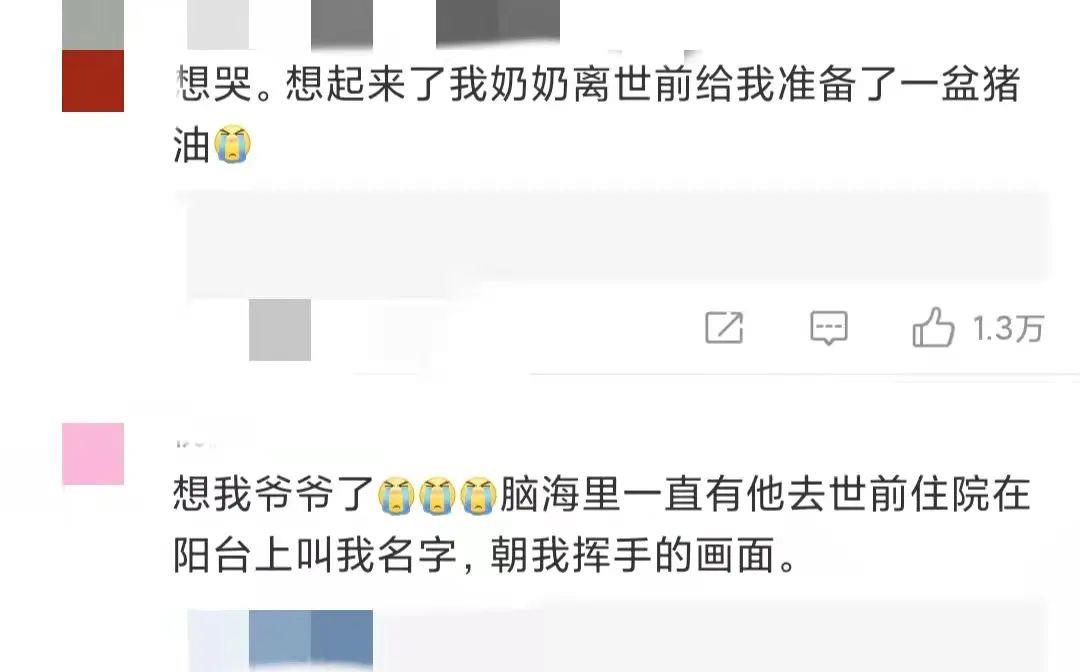
Task: Click the medium gray blurred square at top
Action: (342, 24)
